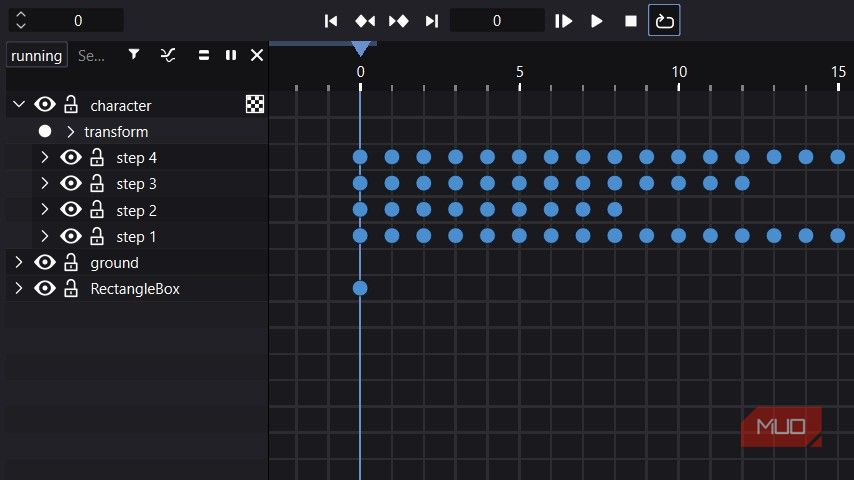The image size is (854, 480).
Task: Lock the RectangleBox layer
Action: pos(71,288)
